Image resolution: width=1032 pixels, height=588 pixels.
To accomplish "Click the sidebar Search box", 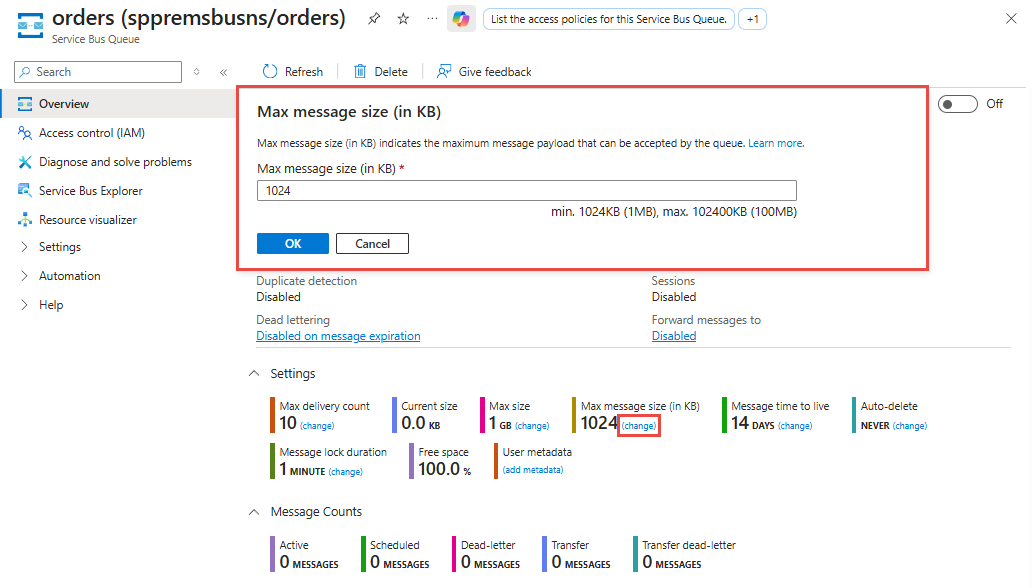I will (98, 72).
